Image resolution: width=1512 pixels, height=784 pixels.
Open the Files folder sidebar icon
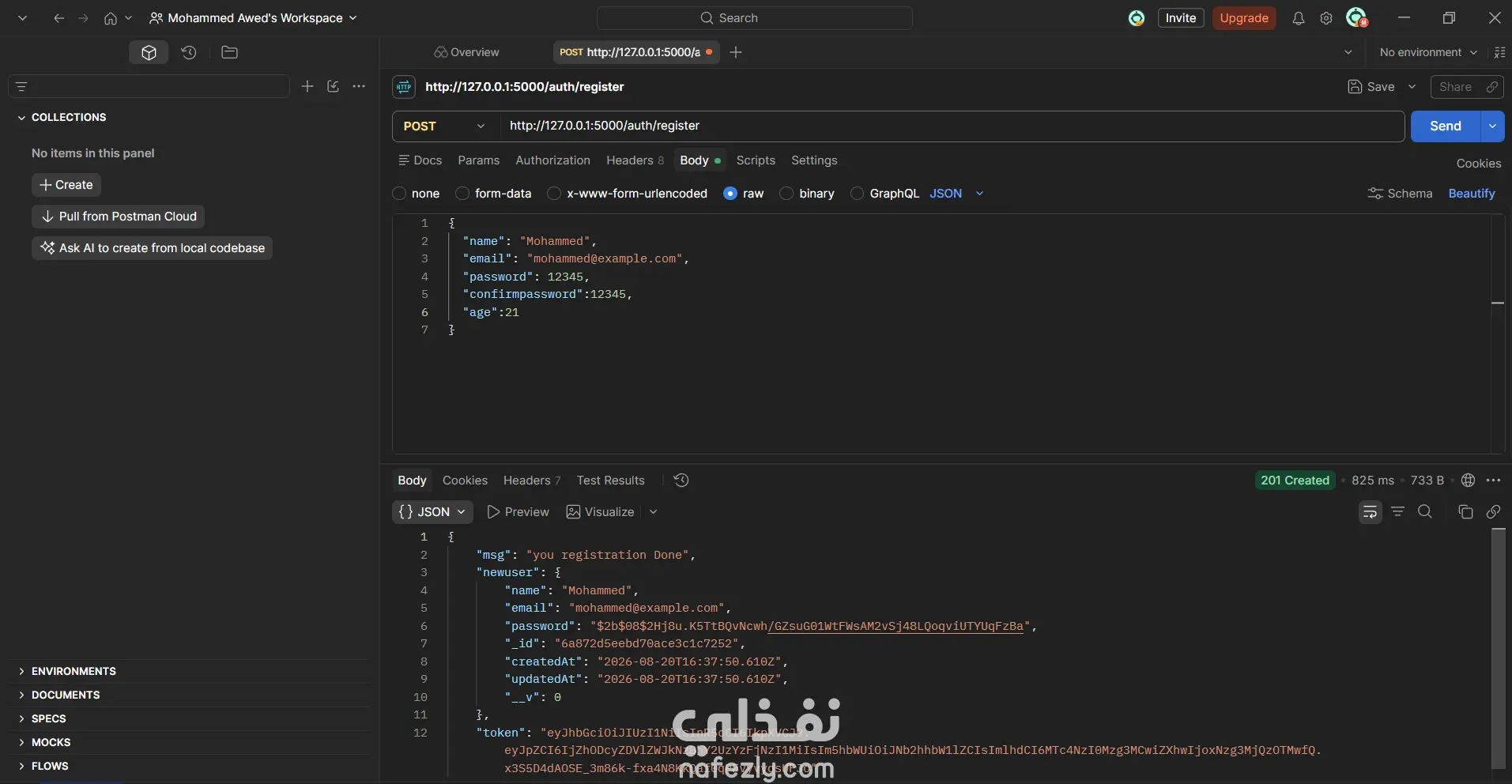coord(229,52)
